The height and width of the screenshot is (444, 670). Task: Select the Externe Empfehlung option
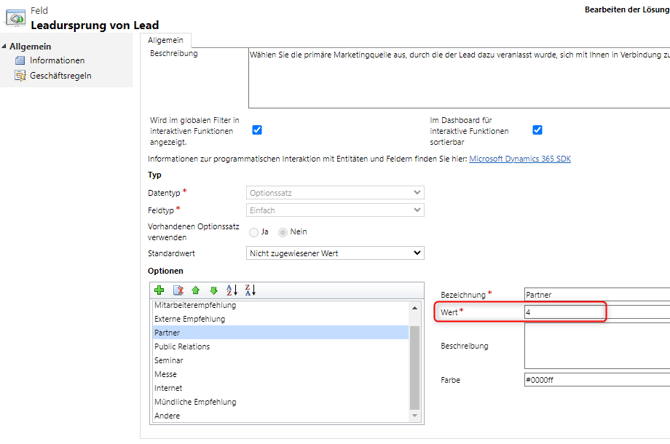tap(280, 319)
